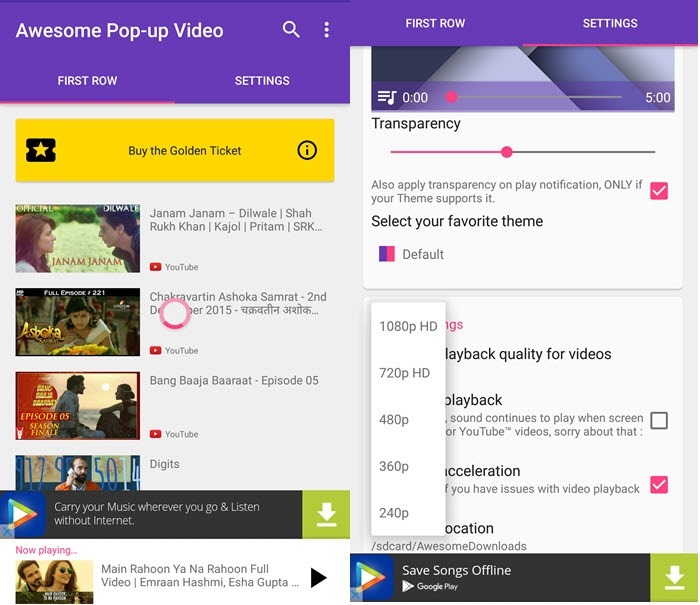
Task: Disable hardware acceleration checkbox
Action: 659,485
